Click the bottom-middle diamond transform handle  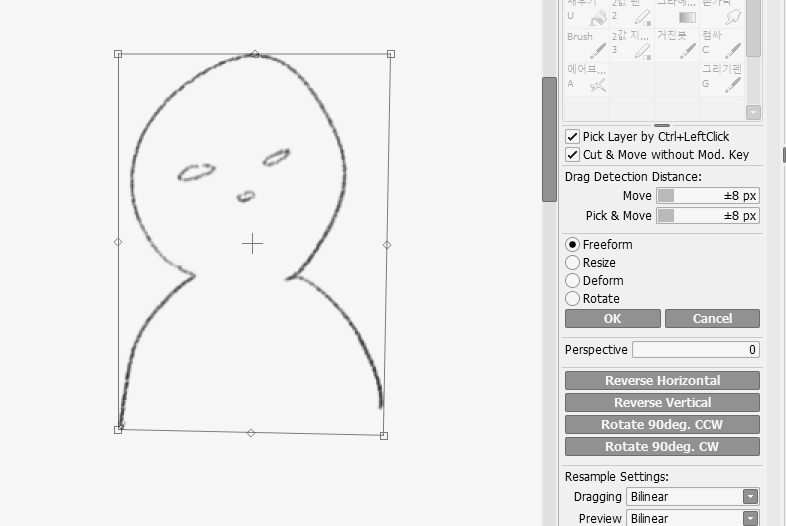click(x=251, y=433)
